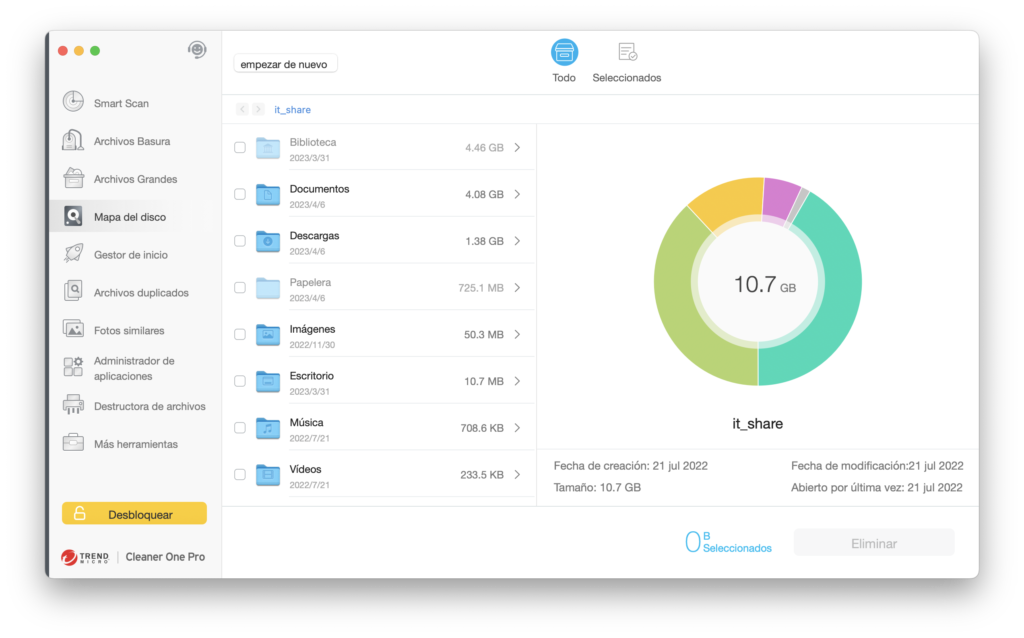Open Administrador de aplicaciones

click(x=133, y=368)
